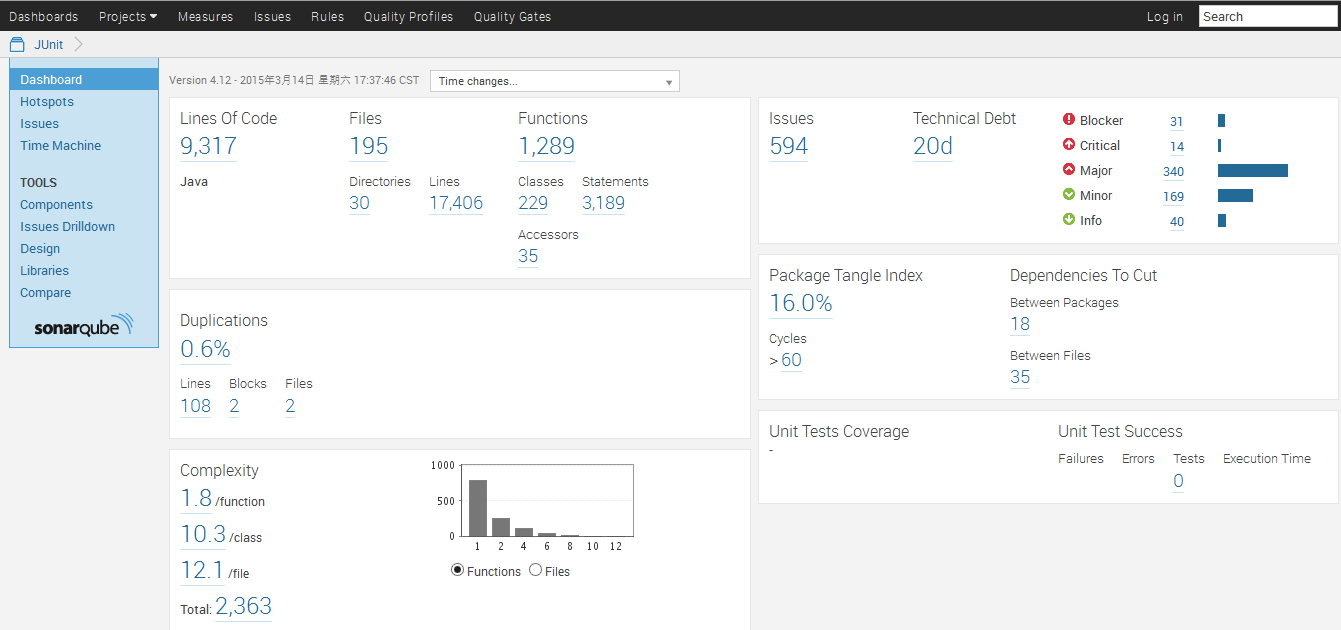The image size is (1341, 630).
Task: Click the JUnit project icon in breadcrumb
Action: (16, 44)
